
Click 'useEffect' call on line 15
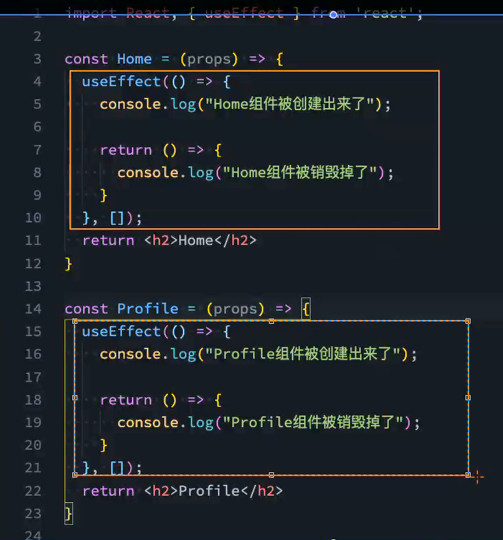[121, 332]
